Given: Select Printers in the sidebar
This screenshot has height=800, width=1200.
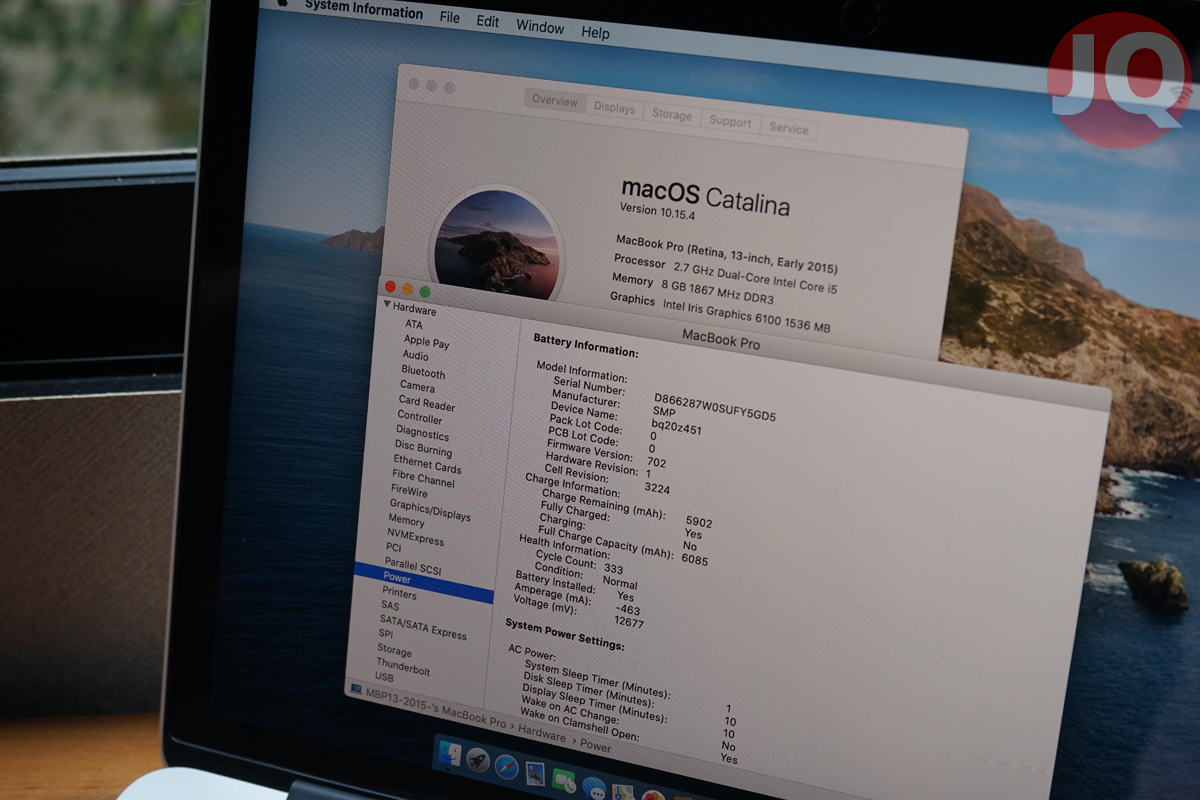Looking at the screenshot, I should [399, 594].
